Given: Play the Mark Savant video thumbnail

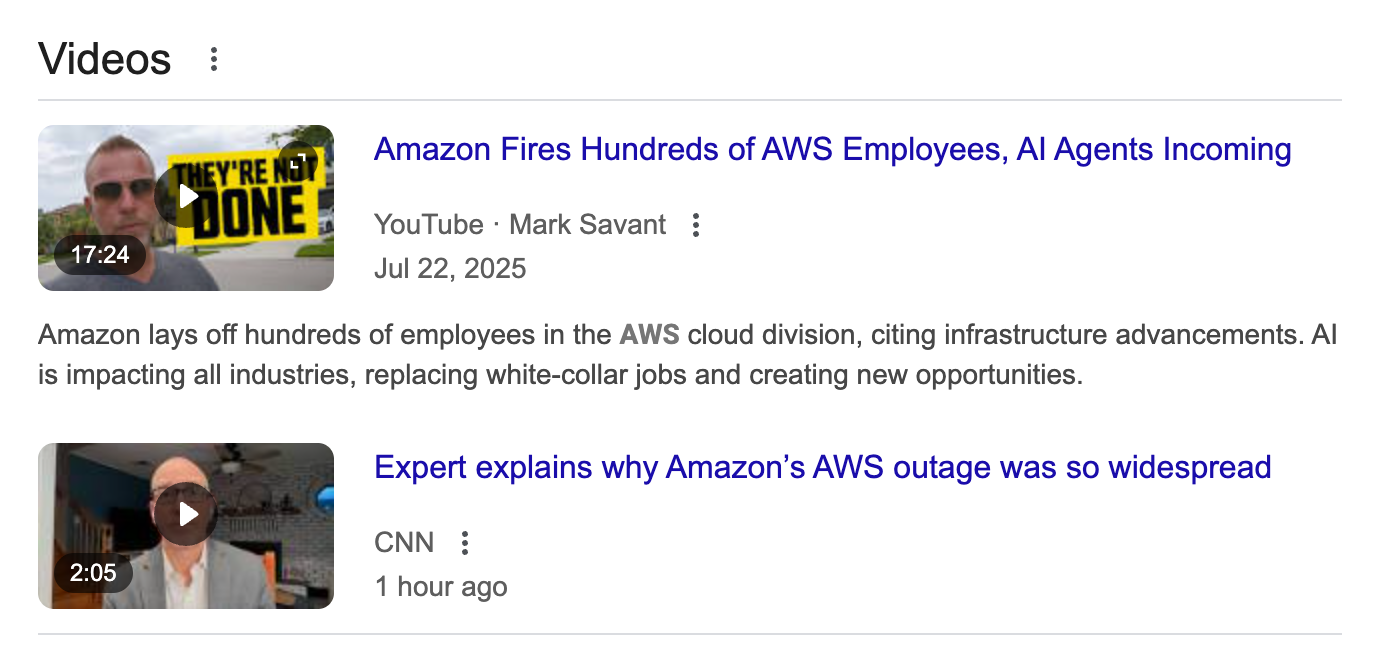Looking at the screenshot, I should 186,195.
